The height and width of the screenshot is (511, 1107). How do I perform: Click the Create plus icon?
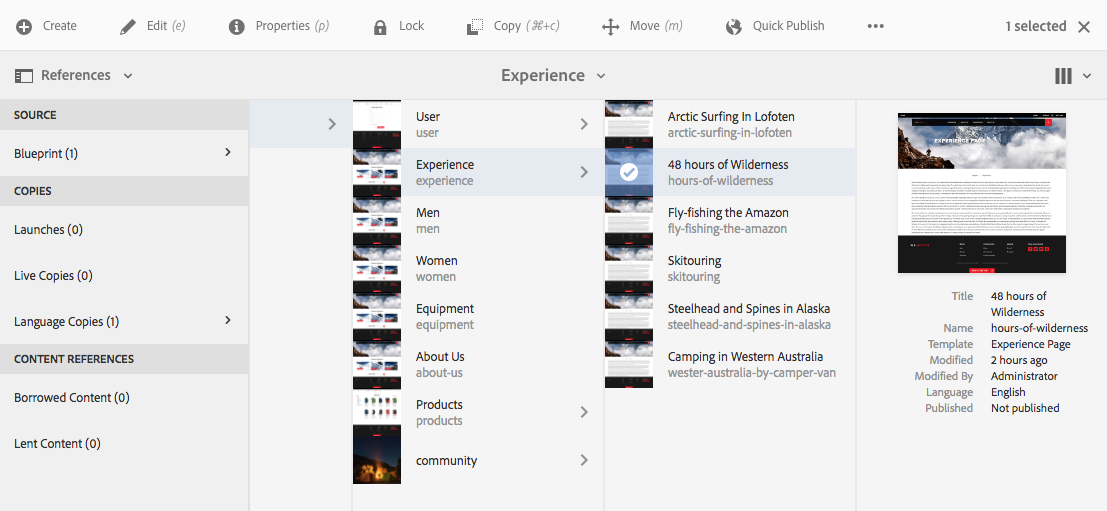tap(24, 27)
